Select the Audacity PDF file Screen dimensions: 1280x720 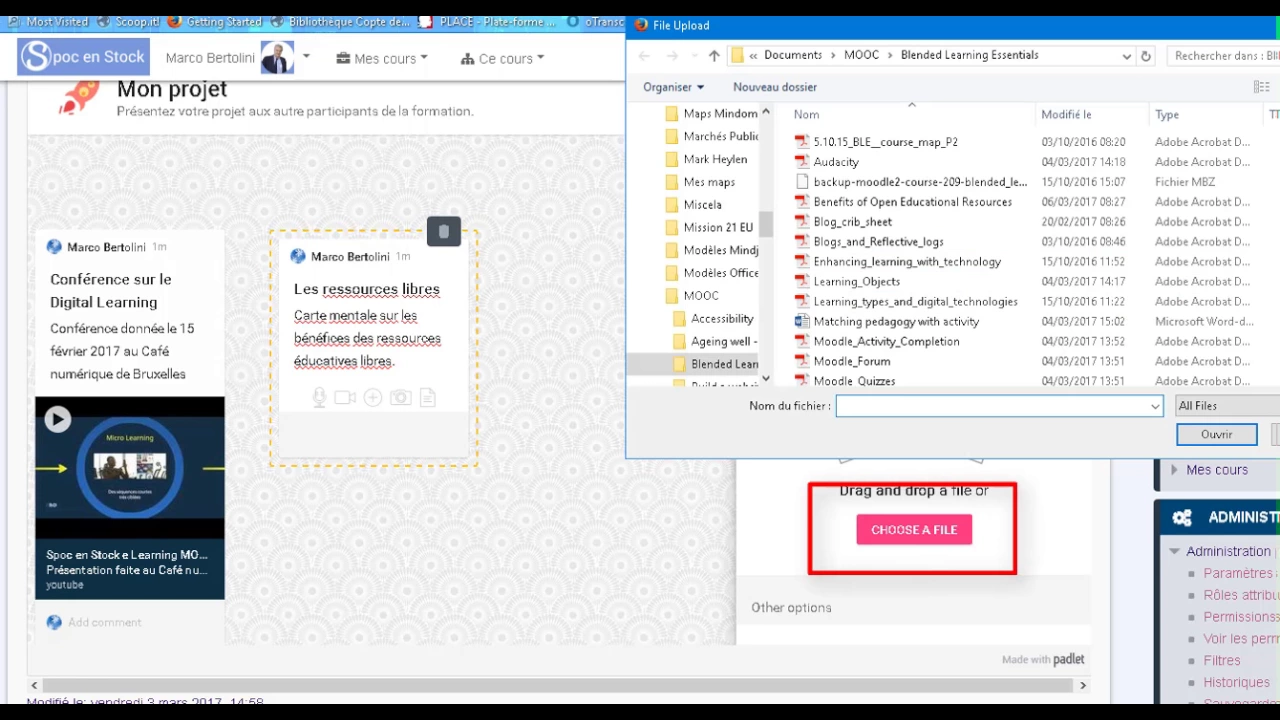click(836, 162)
